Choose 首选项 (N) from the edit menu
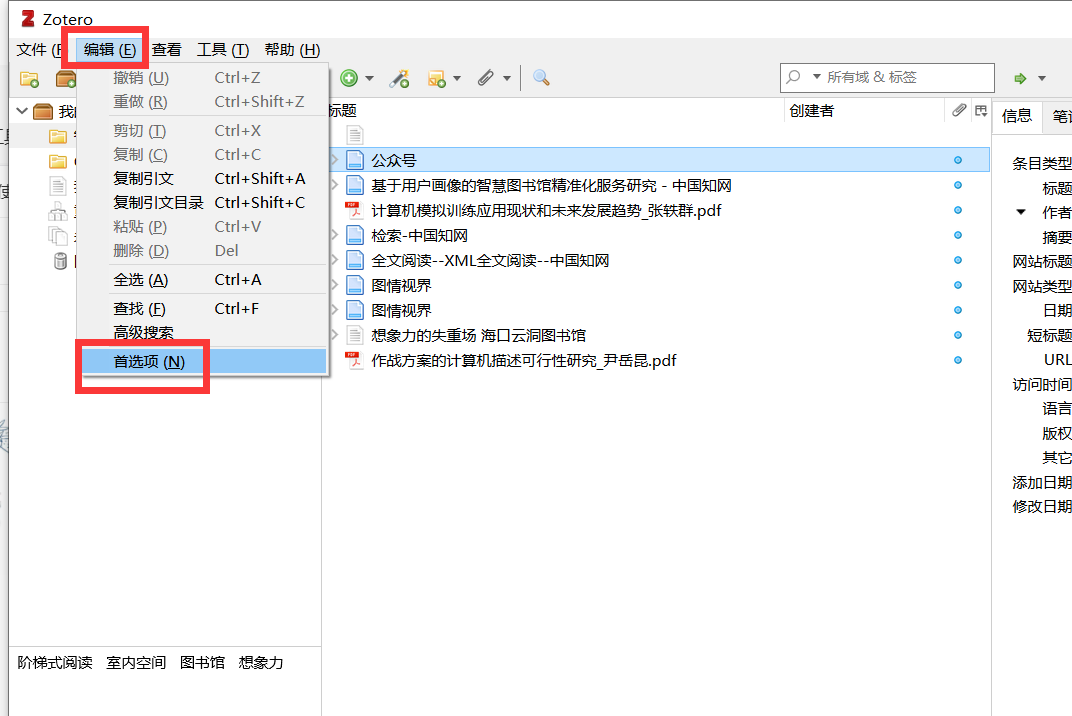The width and height of the screenshot is (1072, 716). pos(204,361)
